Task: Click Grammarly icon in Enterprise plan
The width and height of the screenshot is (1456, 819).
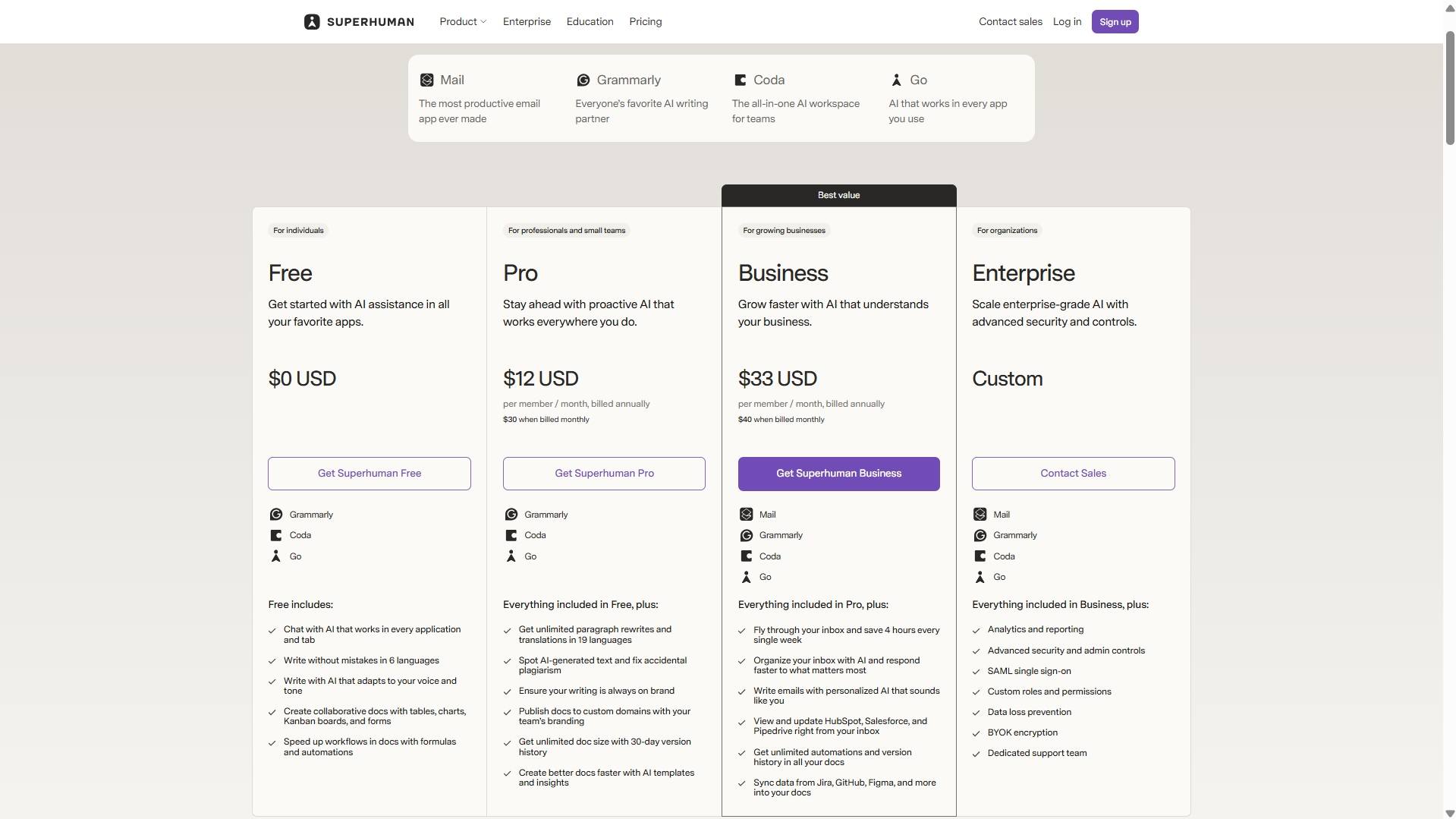Action: coord(980,535)
